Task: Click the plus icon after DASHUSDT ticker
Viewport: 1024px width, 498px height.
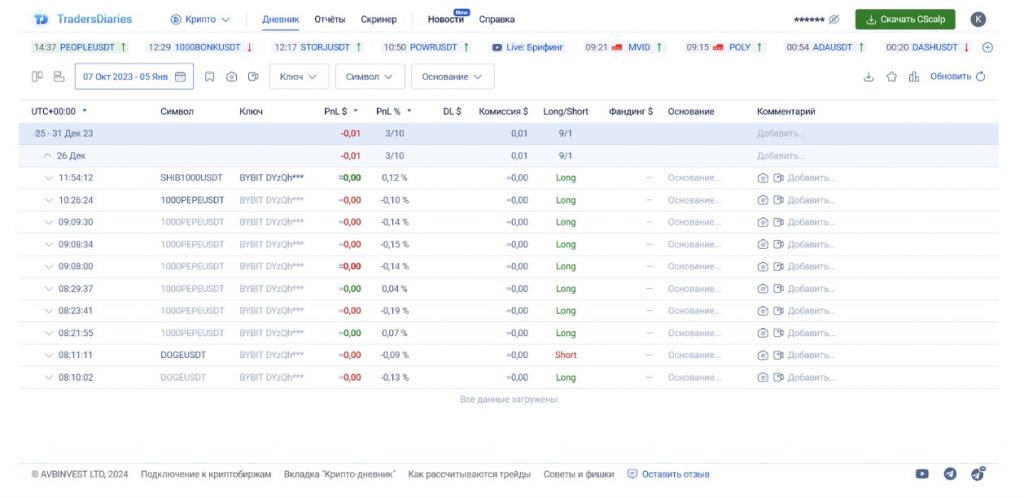Action: tap(988, 47)
